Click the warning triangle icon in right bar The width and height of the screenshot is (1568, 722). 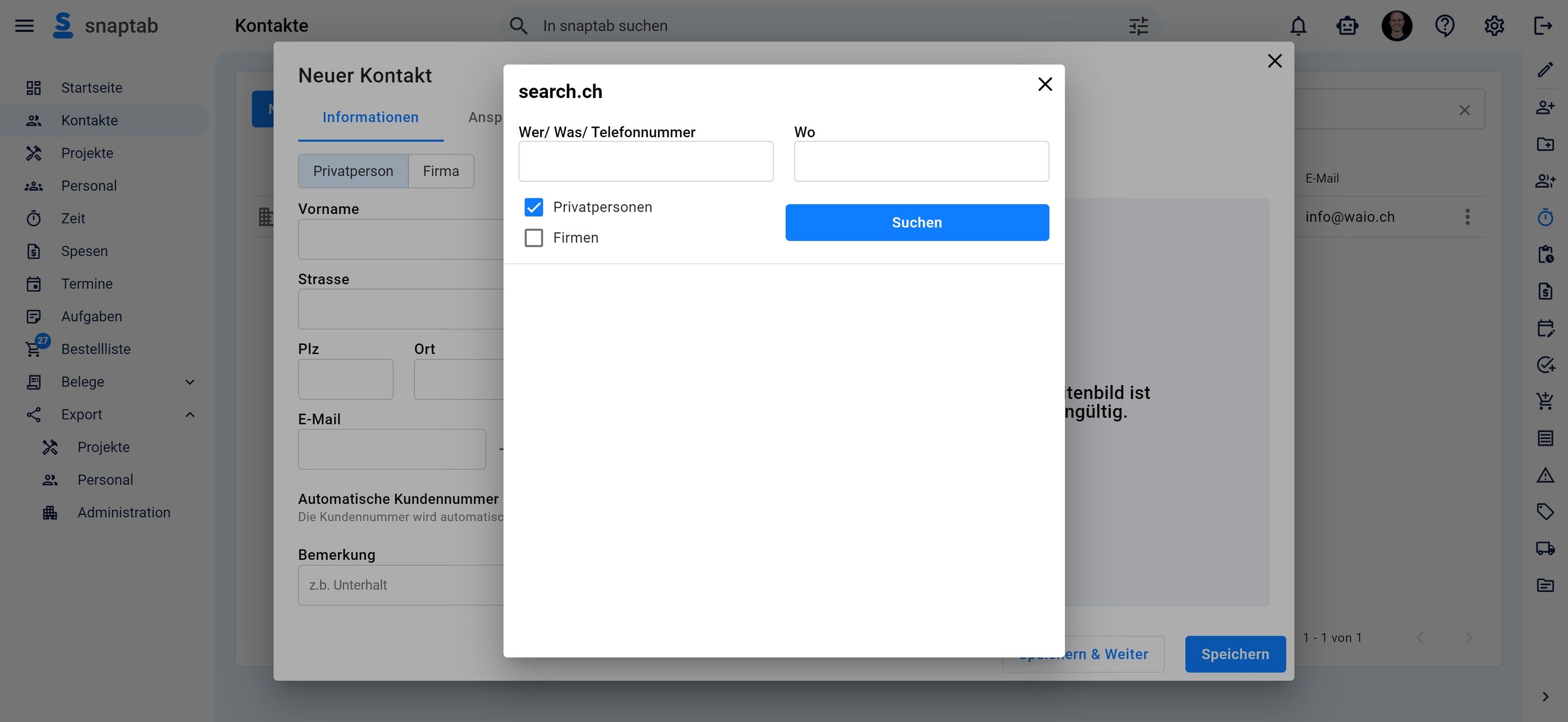pyautogui.click(x=1545, y=475)
